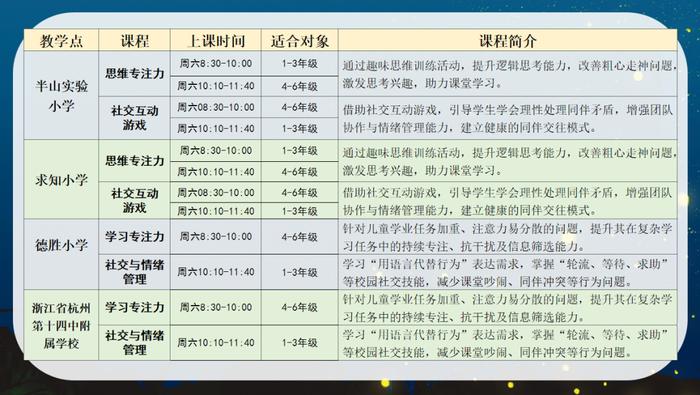This screenshot has height=395, width=700.
Task: Click the 教学点 column header
Action: coord(61,41)
